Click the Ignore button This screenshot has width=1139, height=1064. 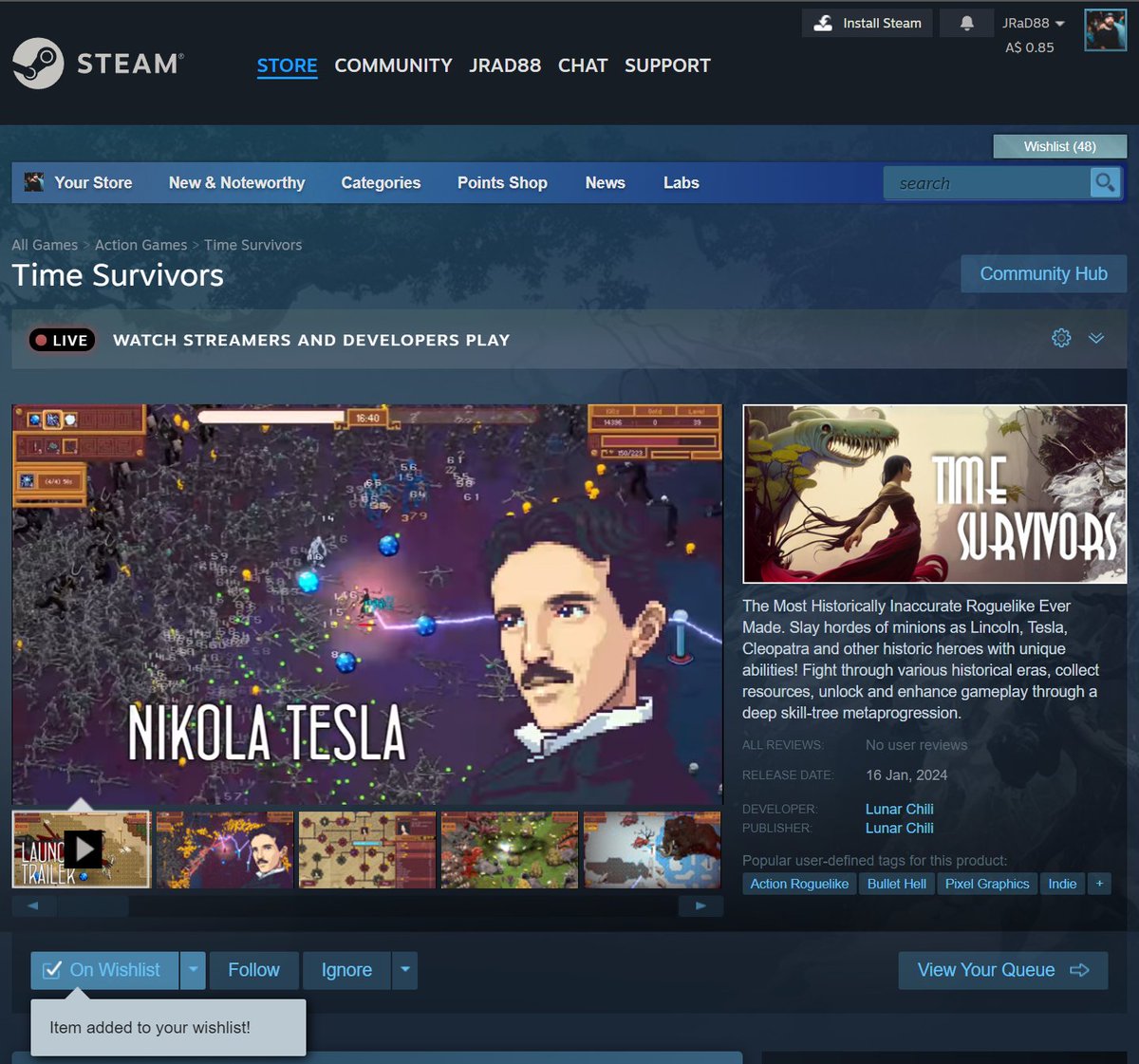pyautogui.click(x=346, y=970)
